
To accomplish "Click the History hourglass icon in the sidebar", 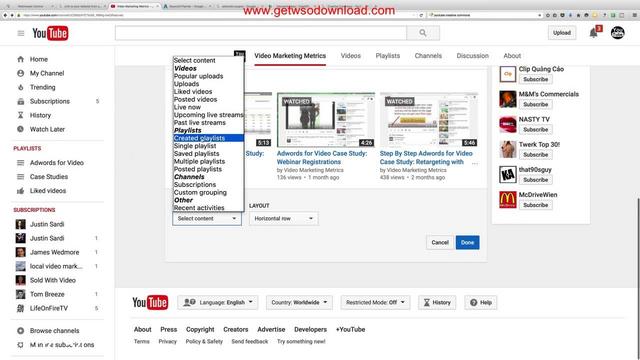I will point(20,115).
